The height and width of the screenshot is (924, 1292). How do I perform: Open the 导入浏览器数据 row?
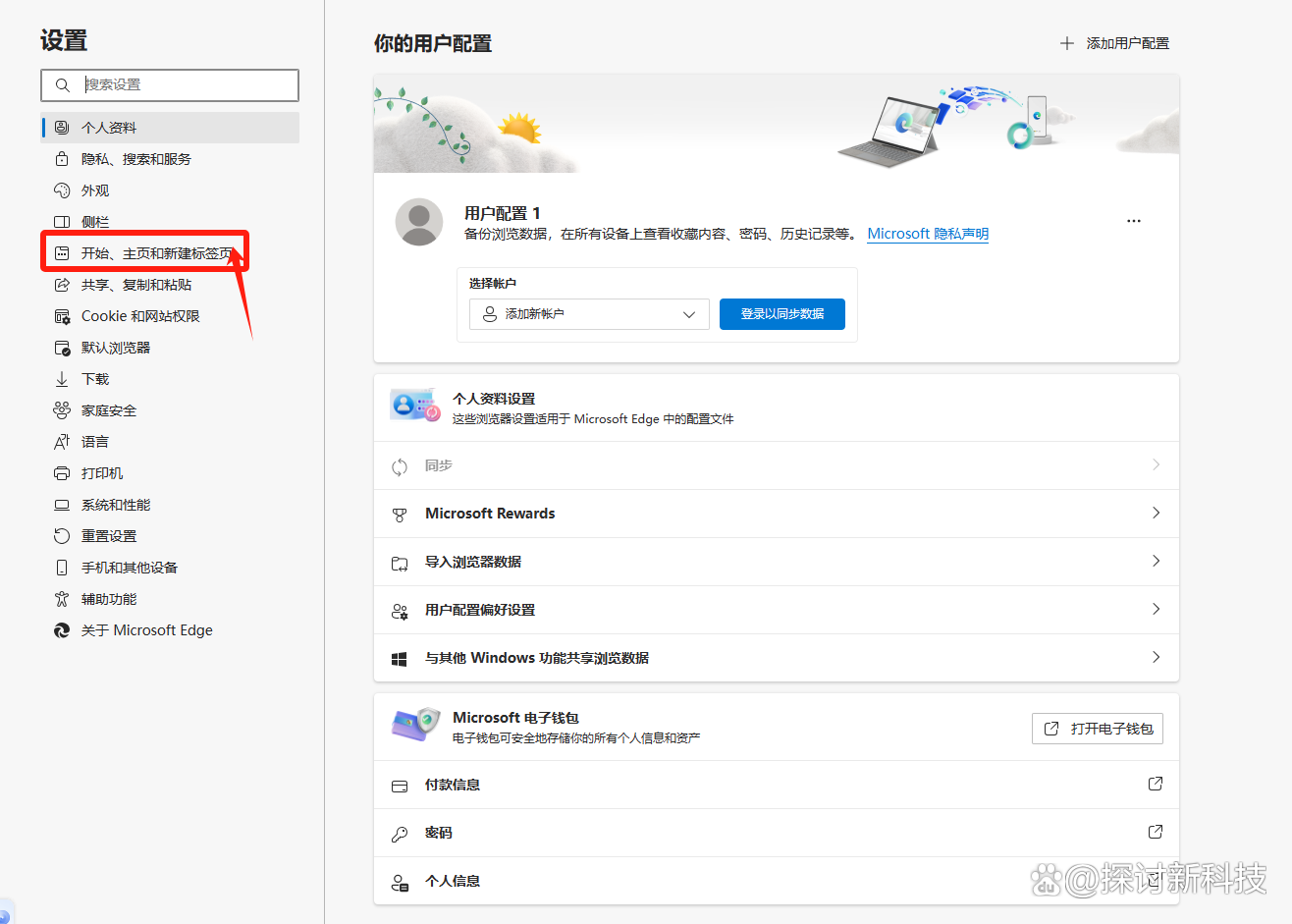[x=777, y=562]
